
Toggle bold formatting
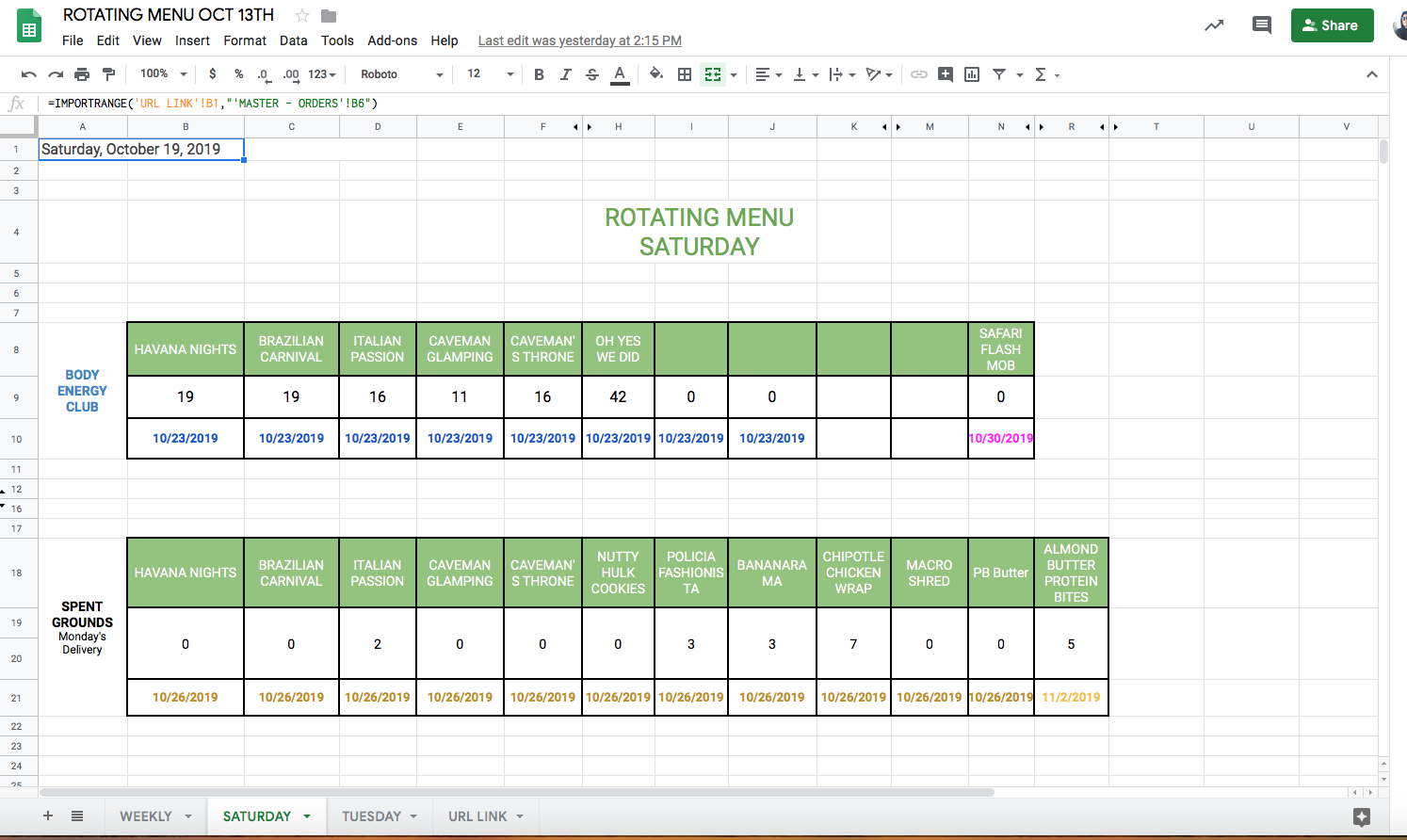pos(539,74)
